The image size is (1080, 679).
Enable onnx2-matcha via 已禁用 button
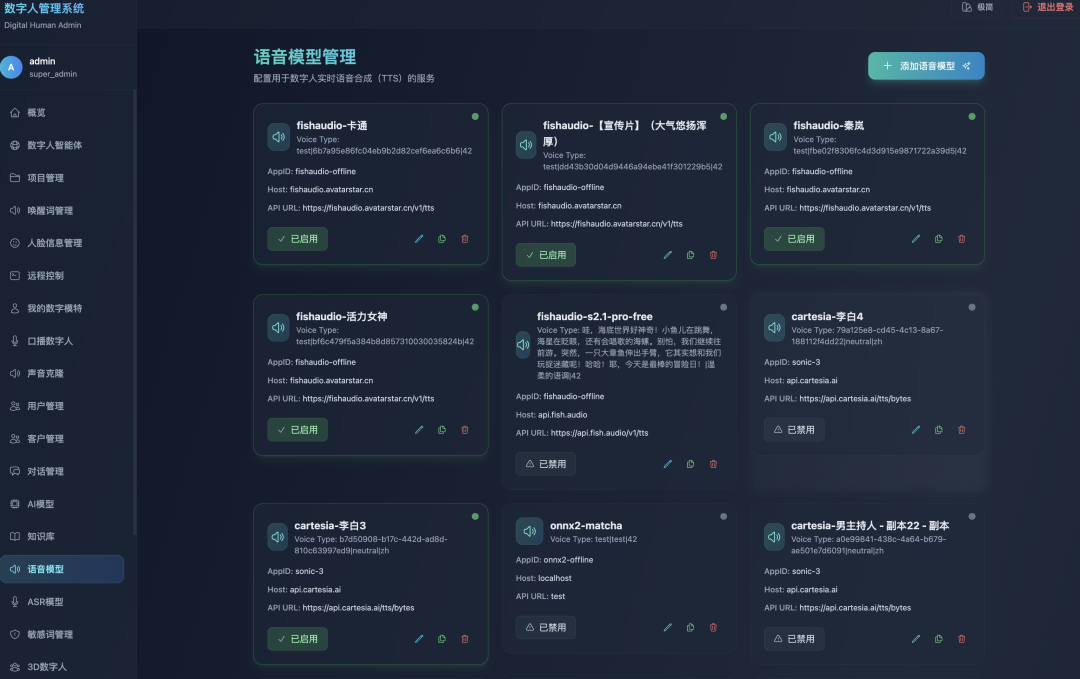[546, 627]
